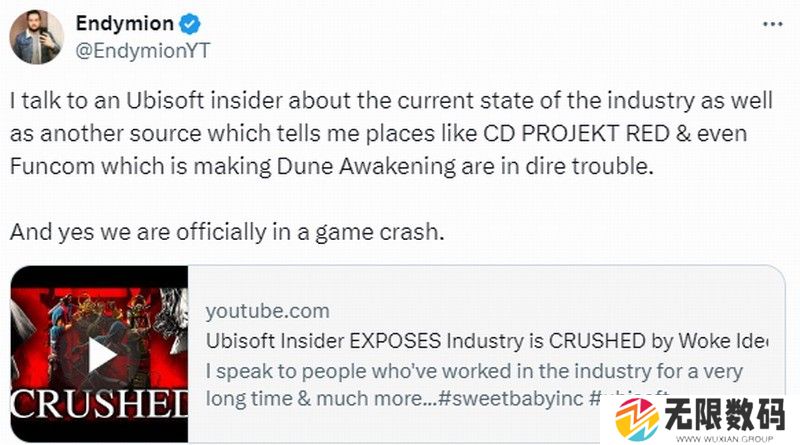Play the video using the play icon
The width and height of the screenshot is (800, 445).
pyautogui.click(x=101, y=355)
